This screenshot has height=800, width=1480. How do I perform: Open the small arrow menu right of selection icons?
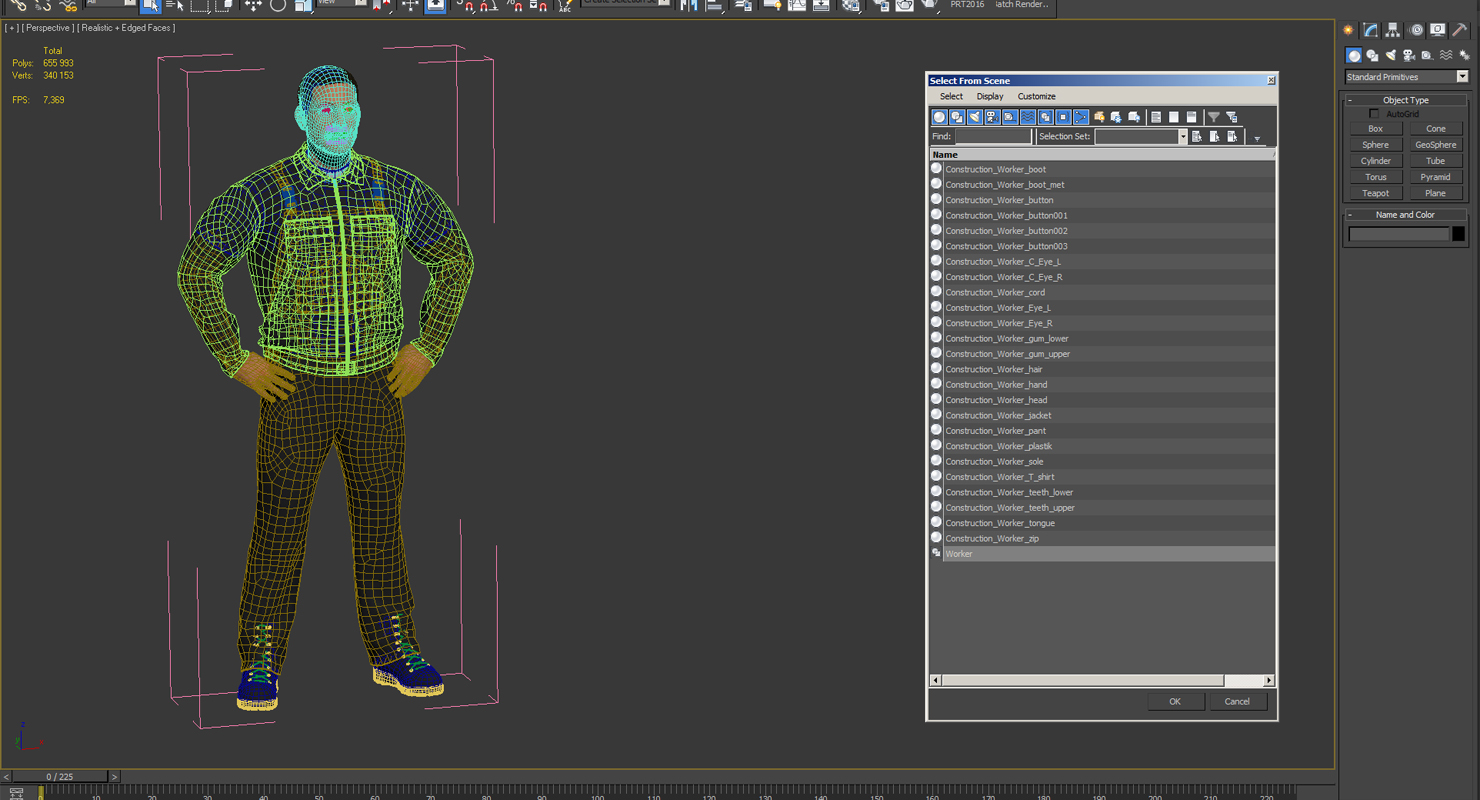[x=1257, y=139]
